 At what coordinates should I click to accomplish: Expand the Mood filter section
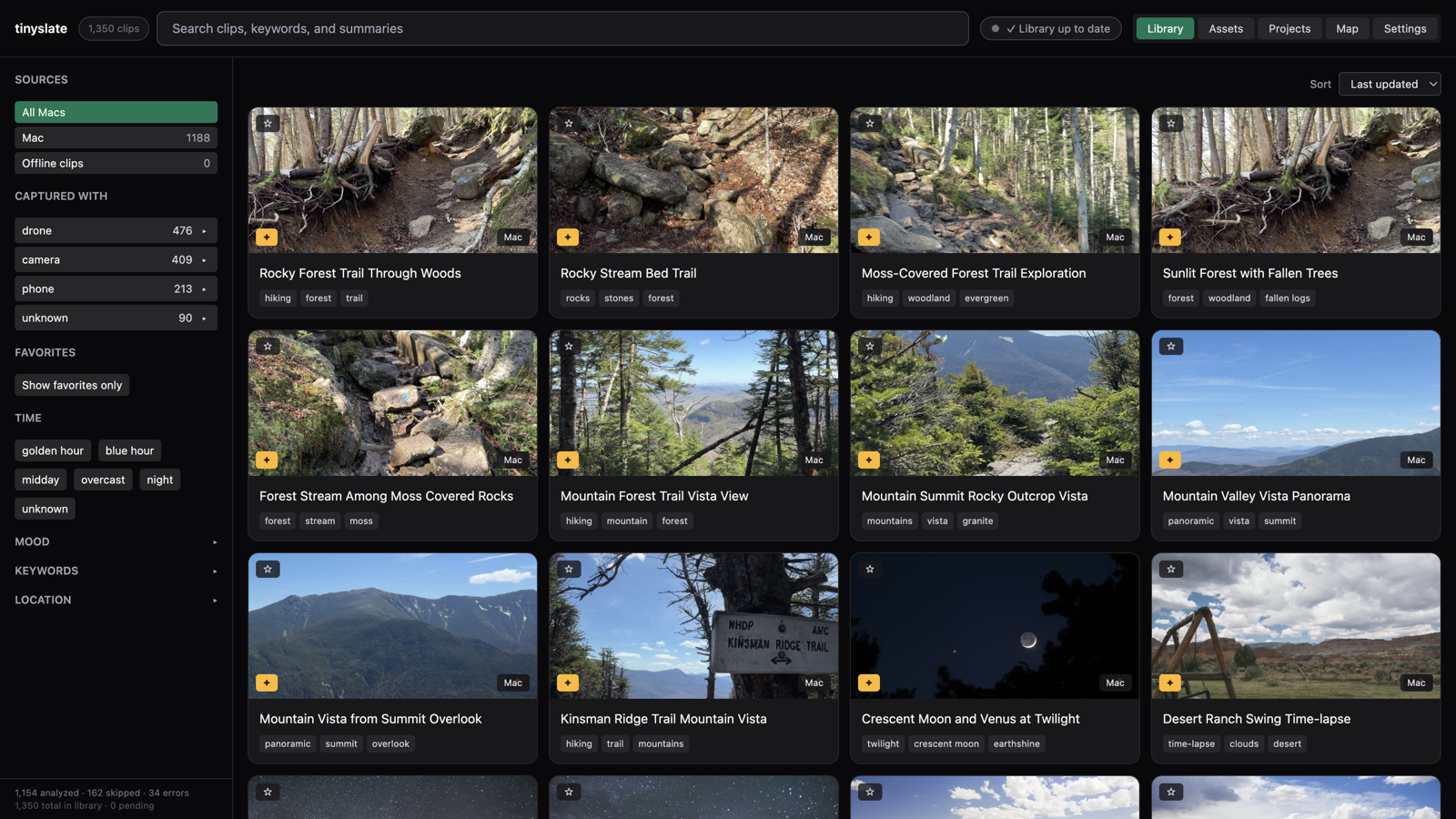[x=116, y=541]
